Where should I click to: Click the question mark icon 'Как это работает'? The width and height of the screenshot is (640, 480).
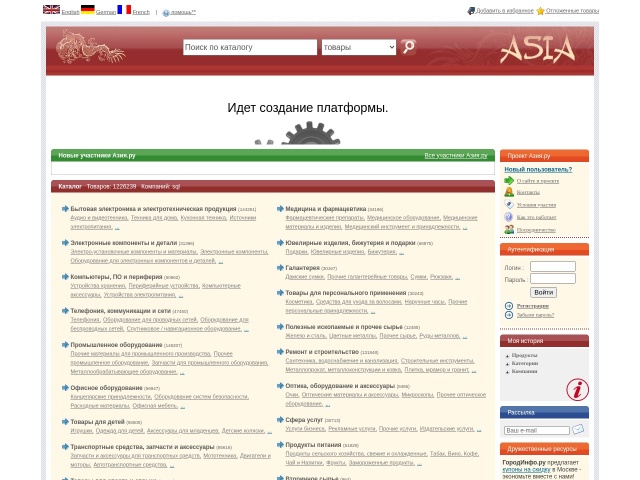point(509,217)
